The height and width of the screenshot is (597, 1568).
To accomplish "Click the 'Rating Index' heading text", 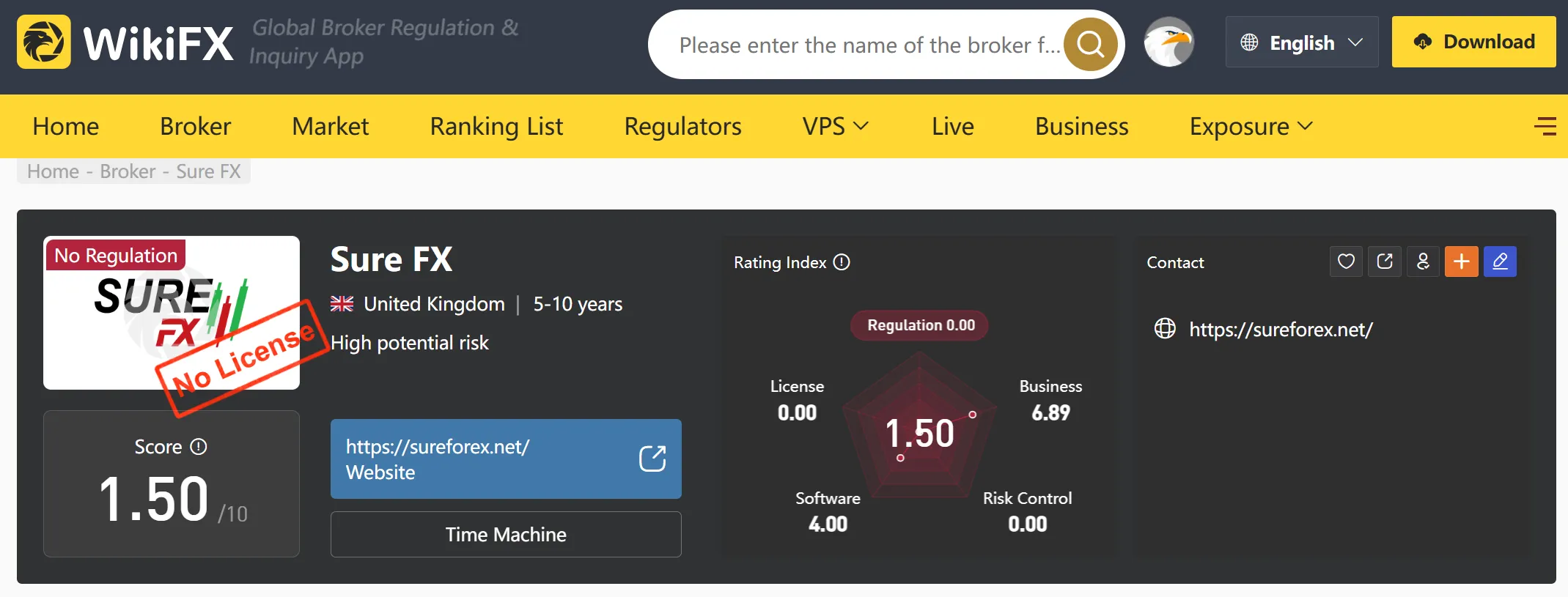I will point(780,262).
